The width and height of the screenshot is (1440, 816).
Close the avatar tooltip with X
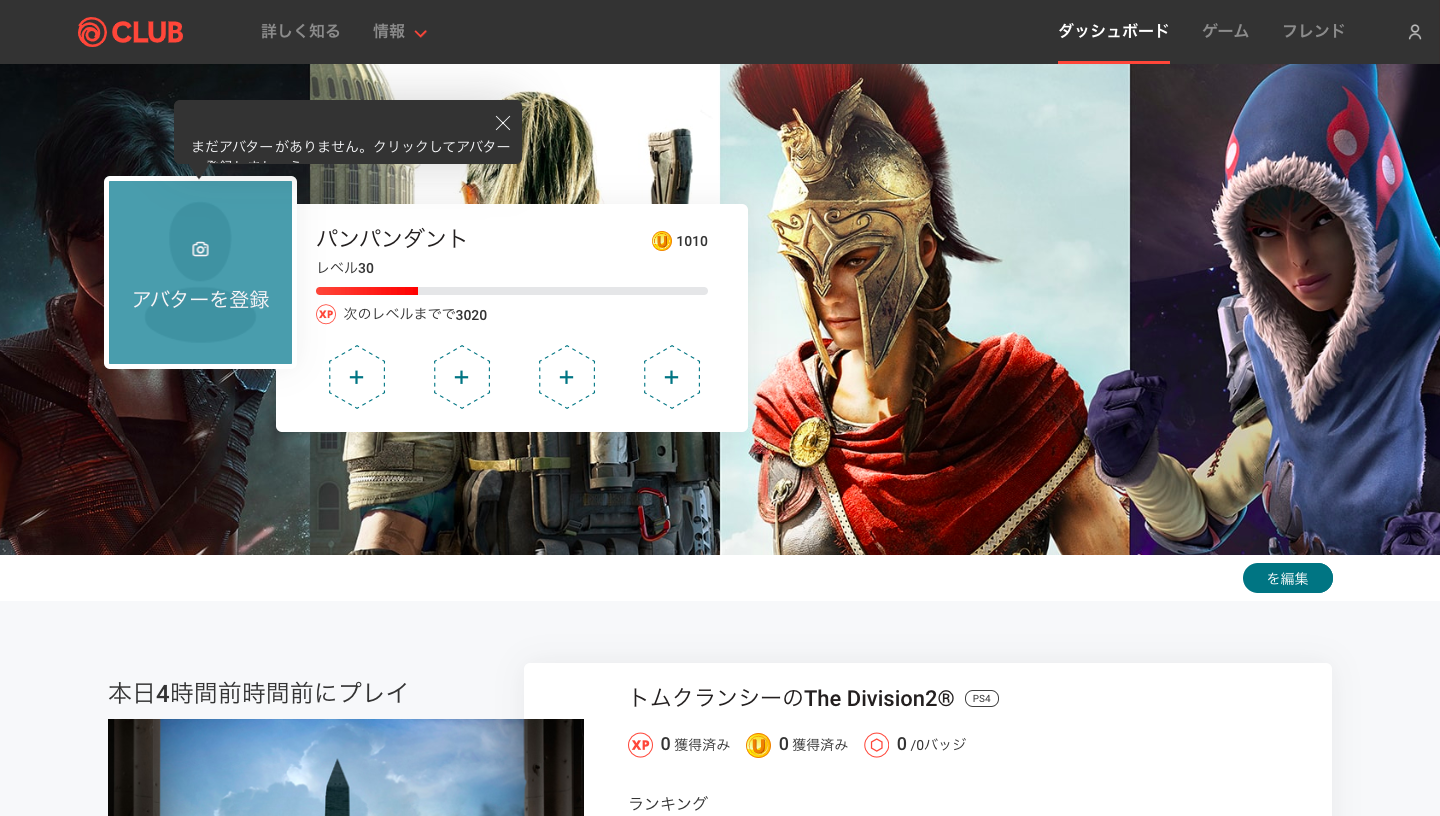point(503,123)
